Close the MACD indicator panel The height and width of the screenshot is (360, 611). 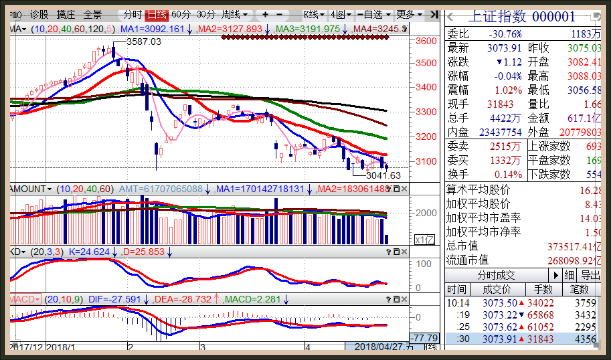coord(404,300)
